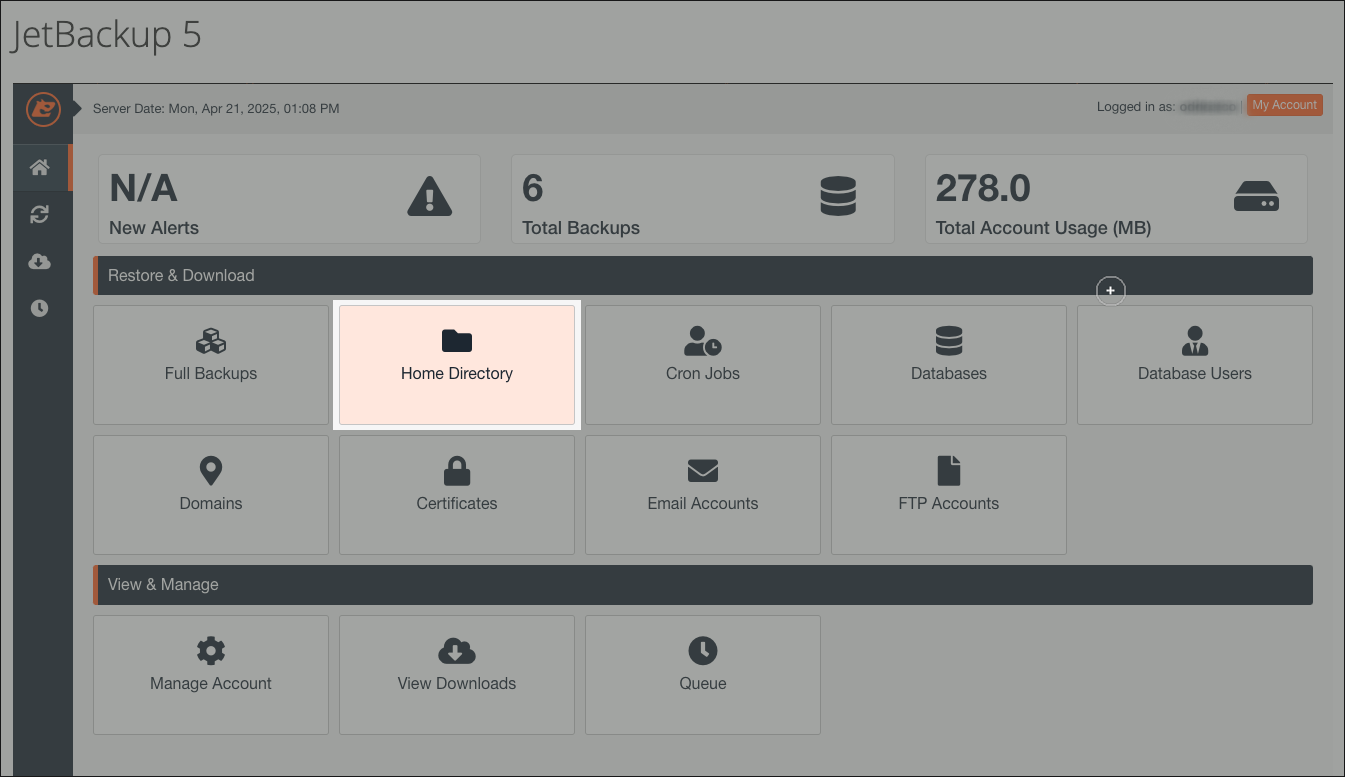Click the Restore & Download section header
Viewport: 1345px width, 777px height.
(703, 275)
